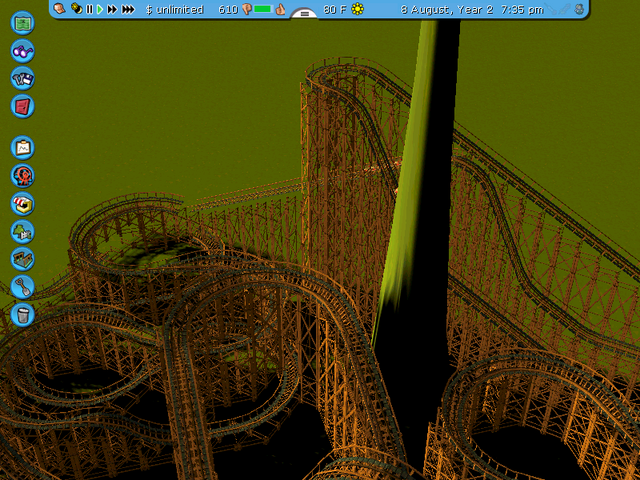The height and width of the screenshot is (480, 640).
Task: Click the greyed-out pen icon beside the wrench
Action: tap(565, 9)
